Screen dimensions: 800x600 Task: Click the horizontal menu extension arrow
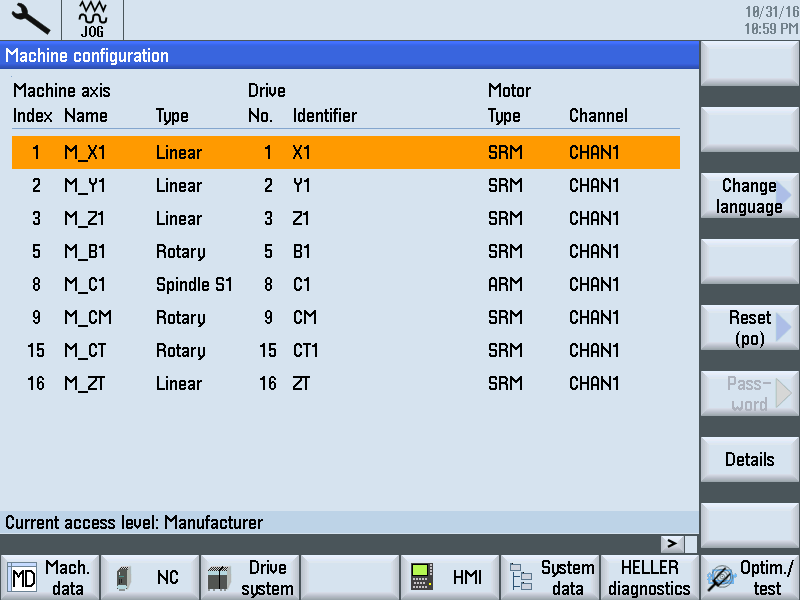pos(671,543)
